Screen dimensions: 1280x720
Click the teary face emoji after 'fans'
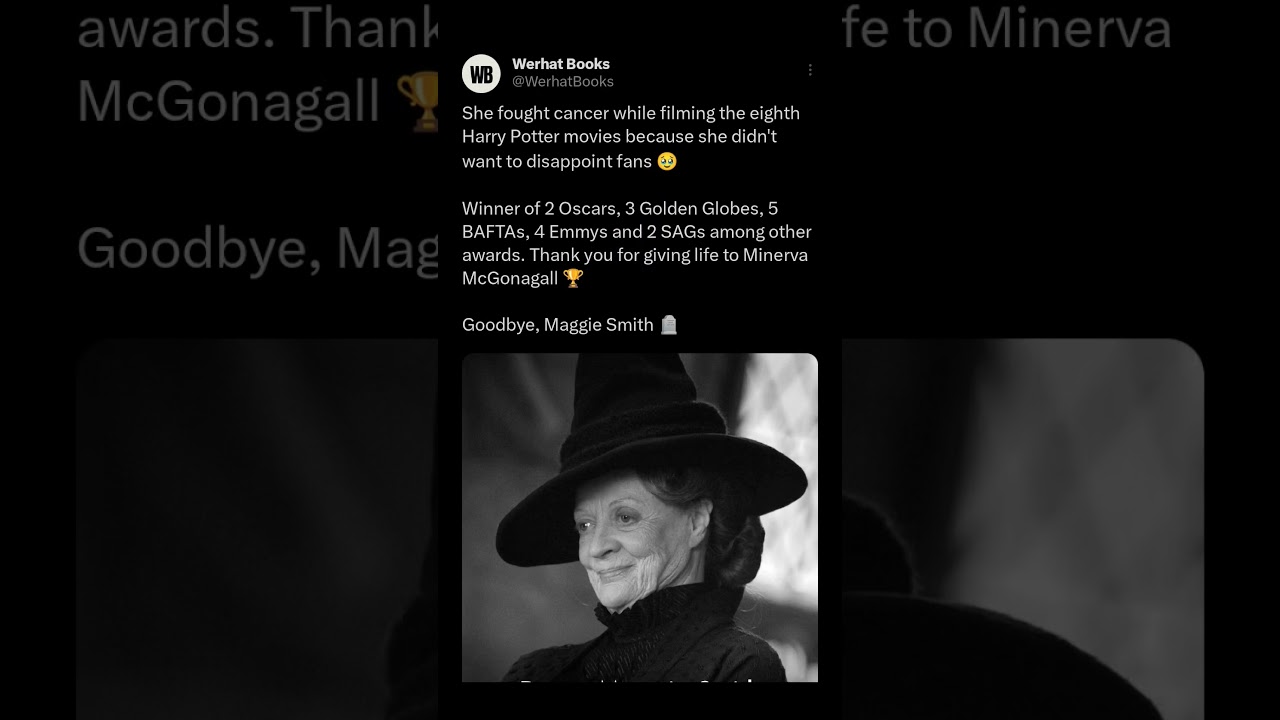[667, 161]
